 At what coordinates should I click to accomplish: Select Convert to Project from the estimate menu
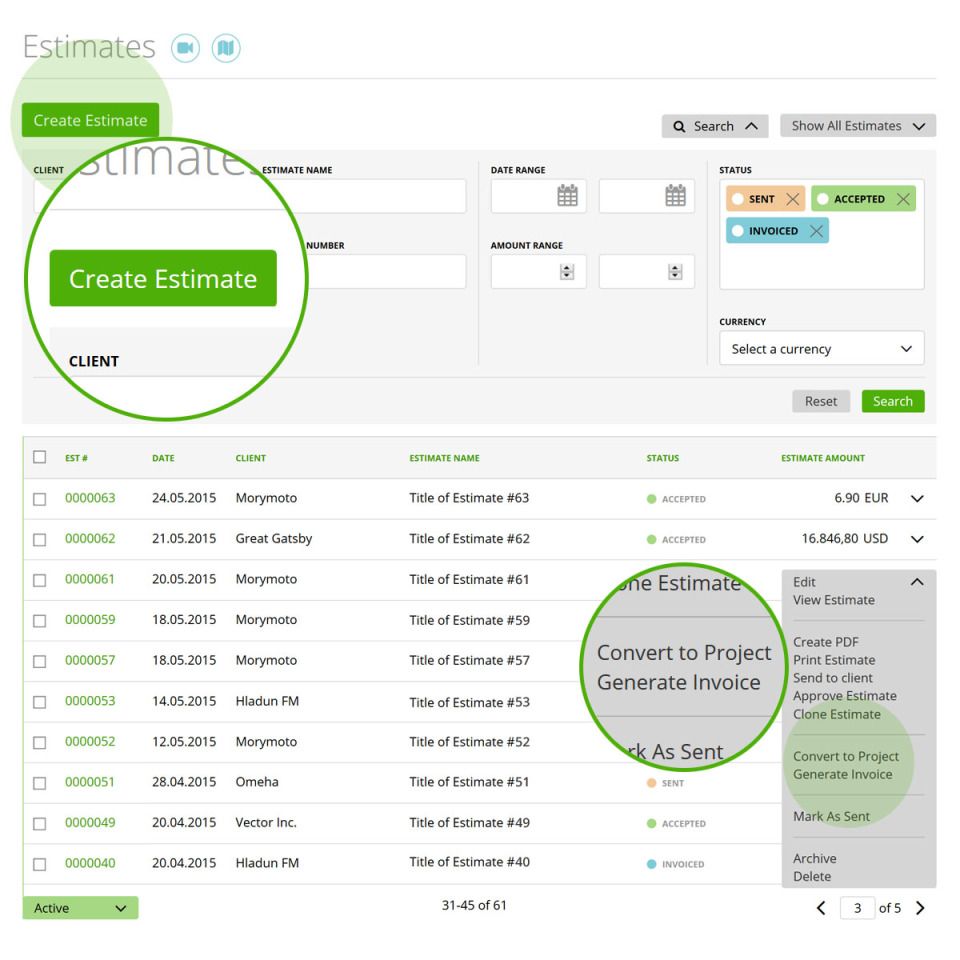(x=849, y=756)
